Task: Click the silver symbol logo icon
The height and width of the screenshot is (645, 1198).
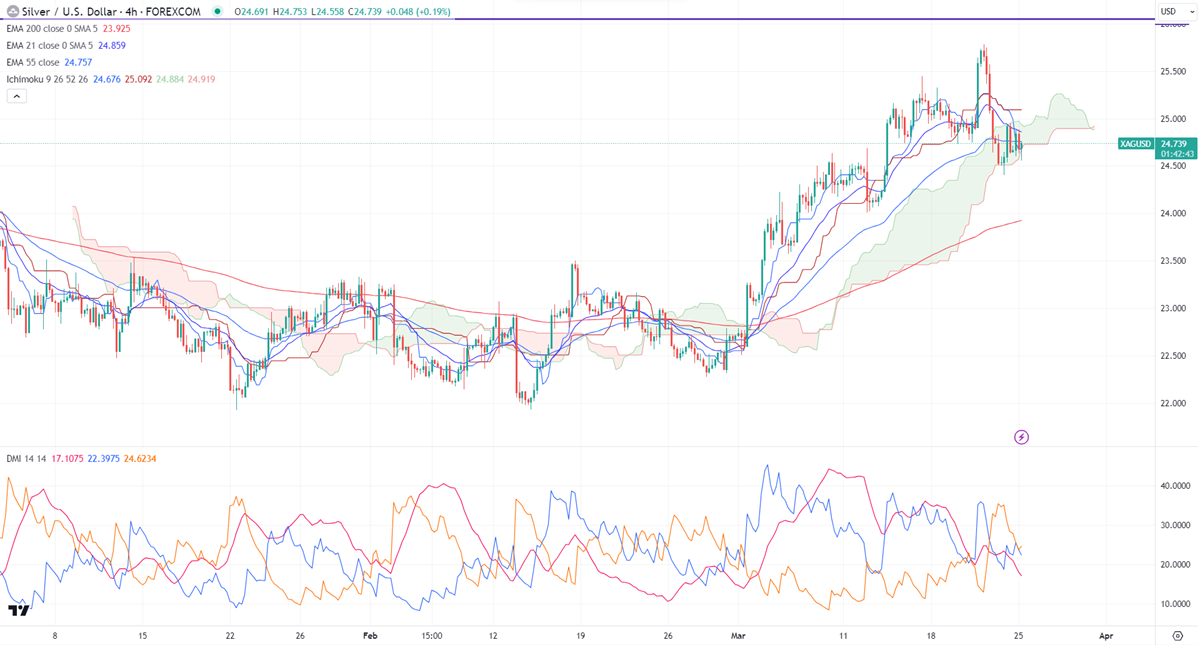Action: [x=12, y=11]
